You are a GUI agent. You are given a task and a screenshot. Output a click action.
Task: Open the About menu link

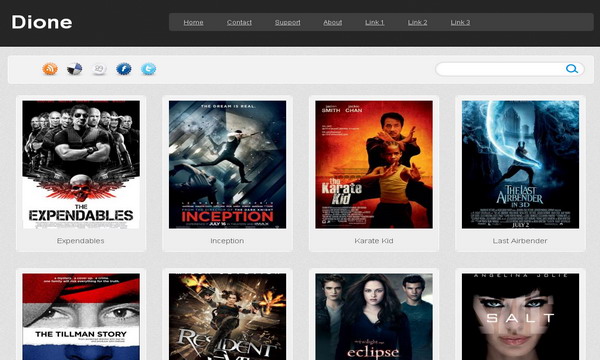333,22
